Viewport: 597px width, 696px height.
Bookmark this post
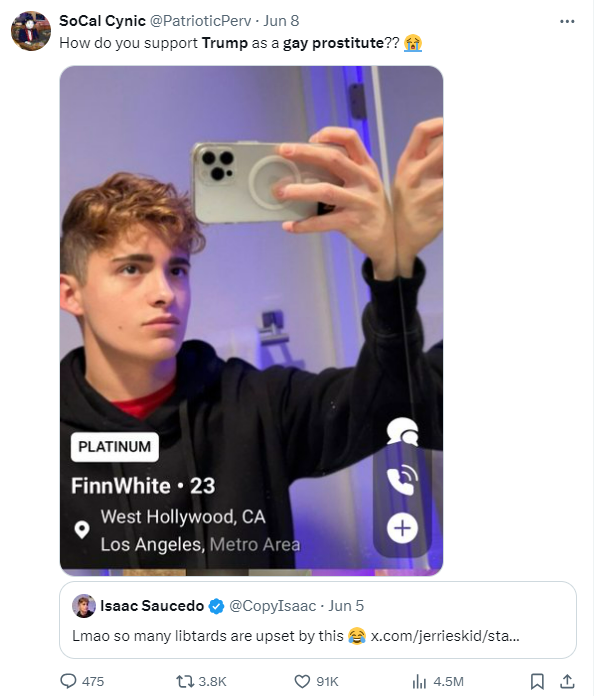click(537, 681)
